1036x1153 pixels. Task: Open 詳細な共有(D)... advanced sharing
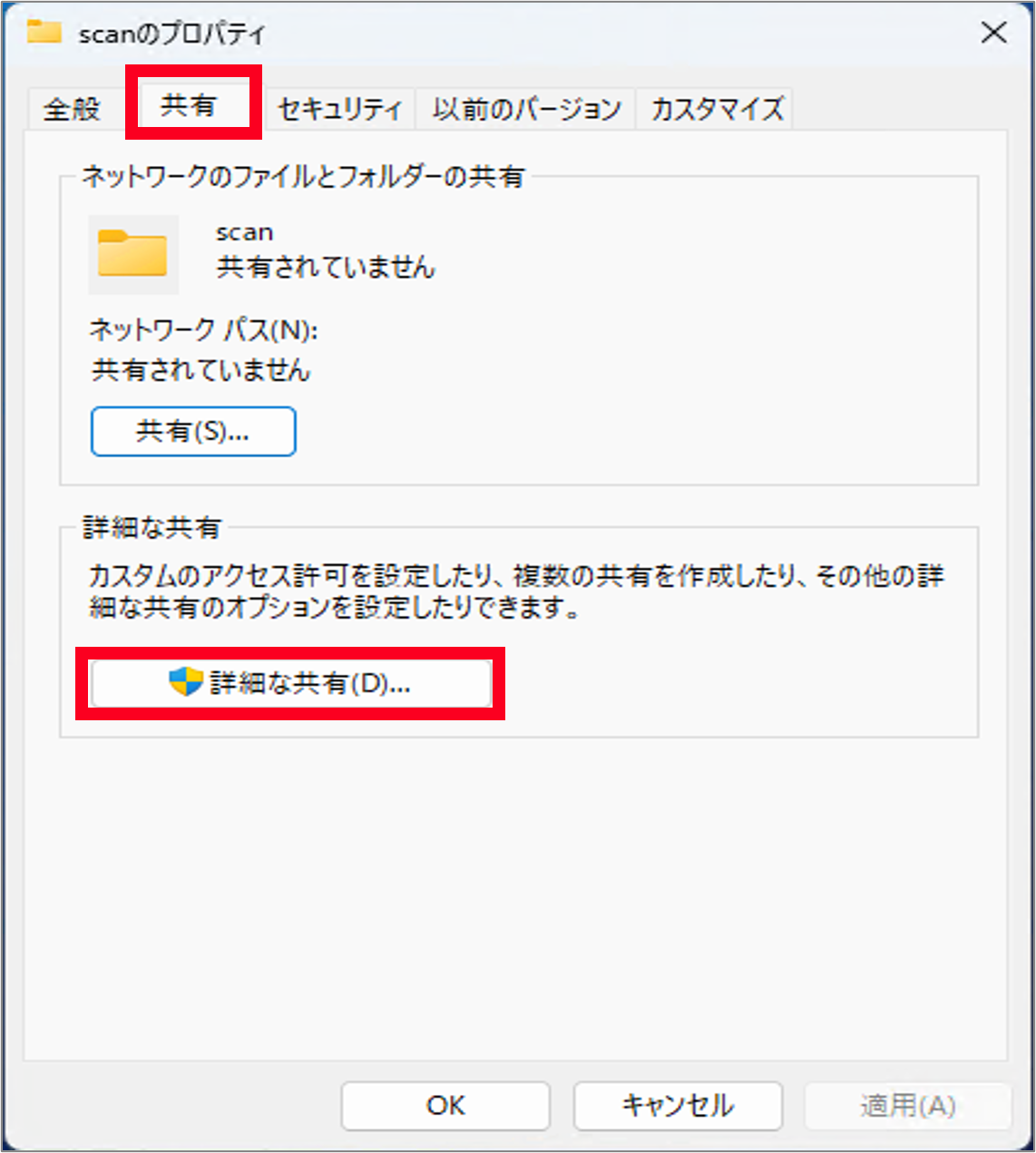291,682
